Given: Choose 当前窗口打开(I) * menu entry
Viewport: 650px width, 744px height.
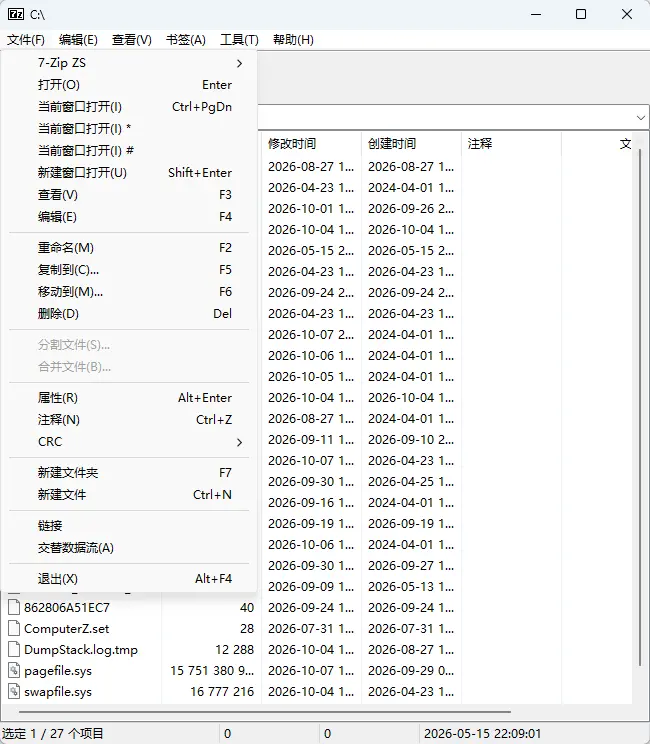Looking at the screenshot, I should click(x=129, y=129).
